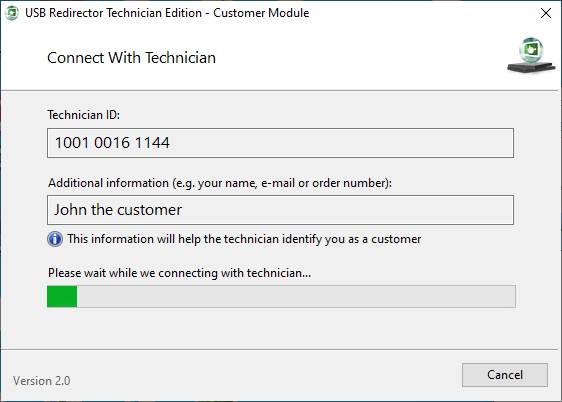
Task: Click the Cancel button
Action: (505, 375)
